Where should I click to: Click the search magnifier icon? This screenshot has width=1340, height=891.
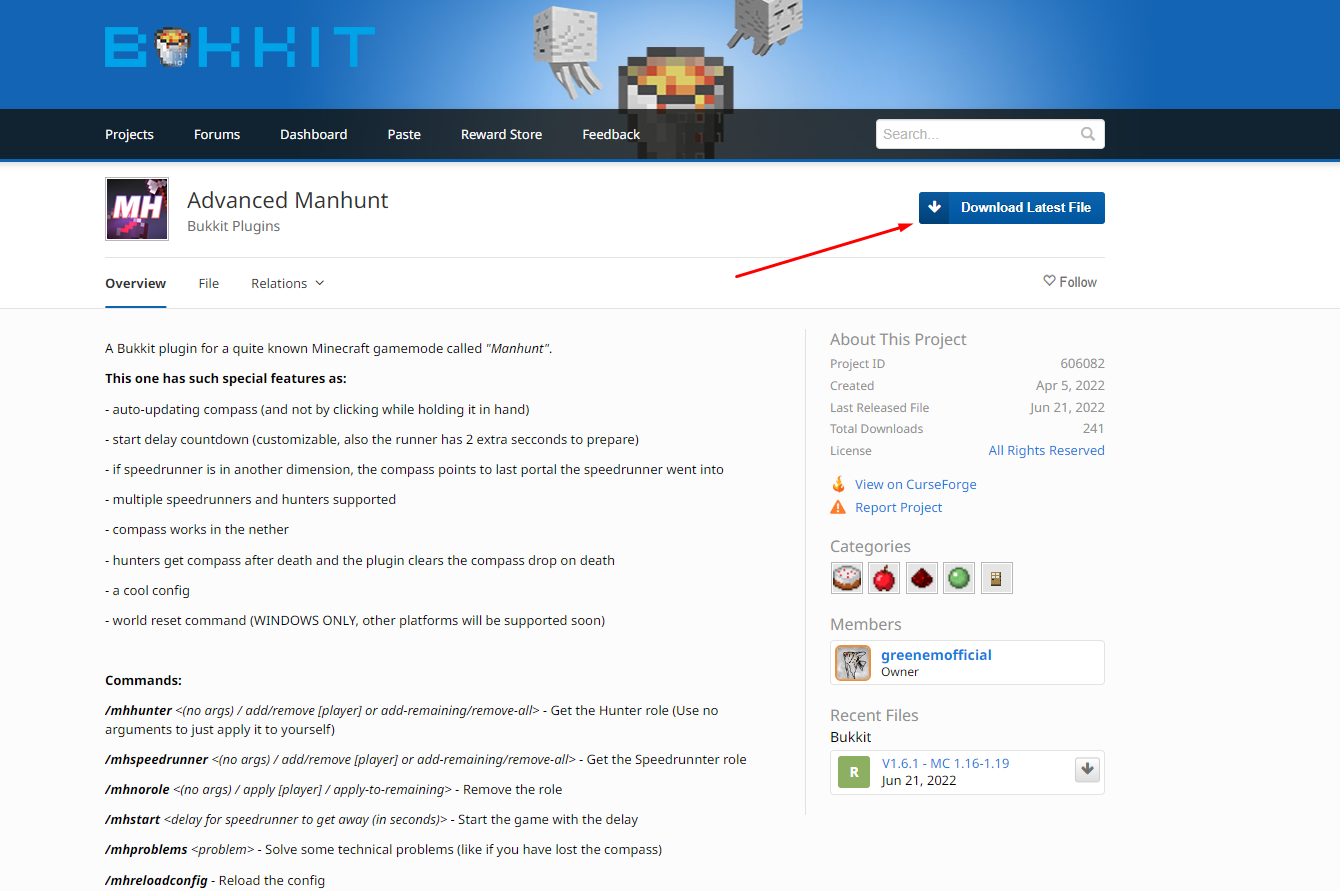tap(1088, 134)
